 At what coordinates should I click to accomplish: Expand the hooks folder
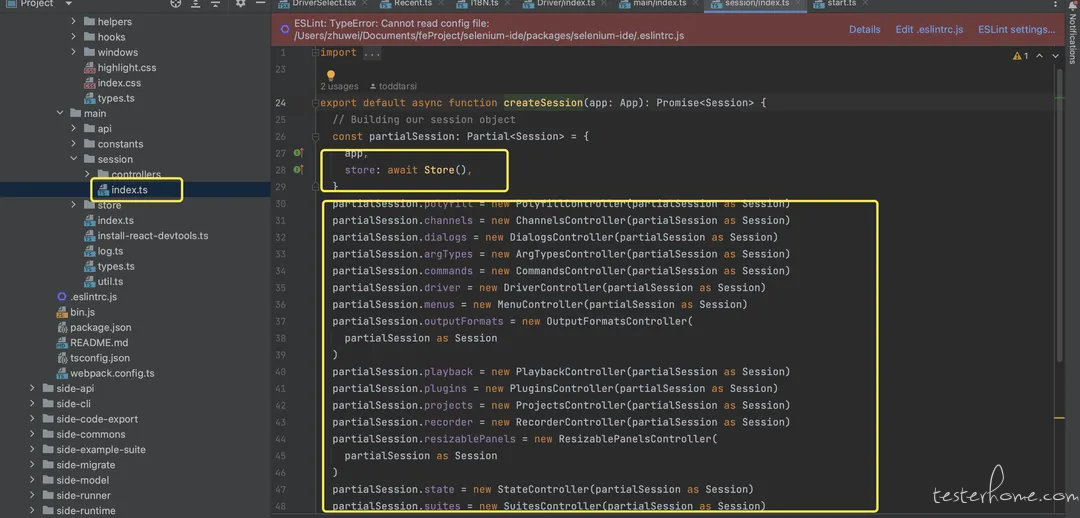(x=74, y=37)
